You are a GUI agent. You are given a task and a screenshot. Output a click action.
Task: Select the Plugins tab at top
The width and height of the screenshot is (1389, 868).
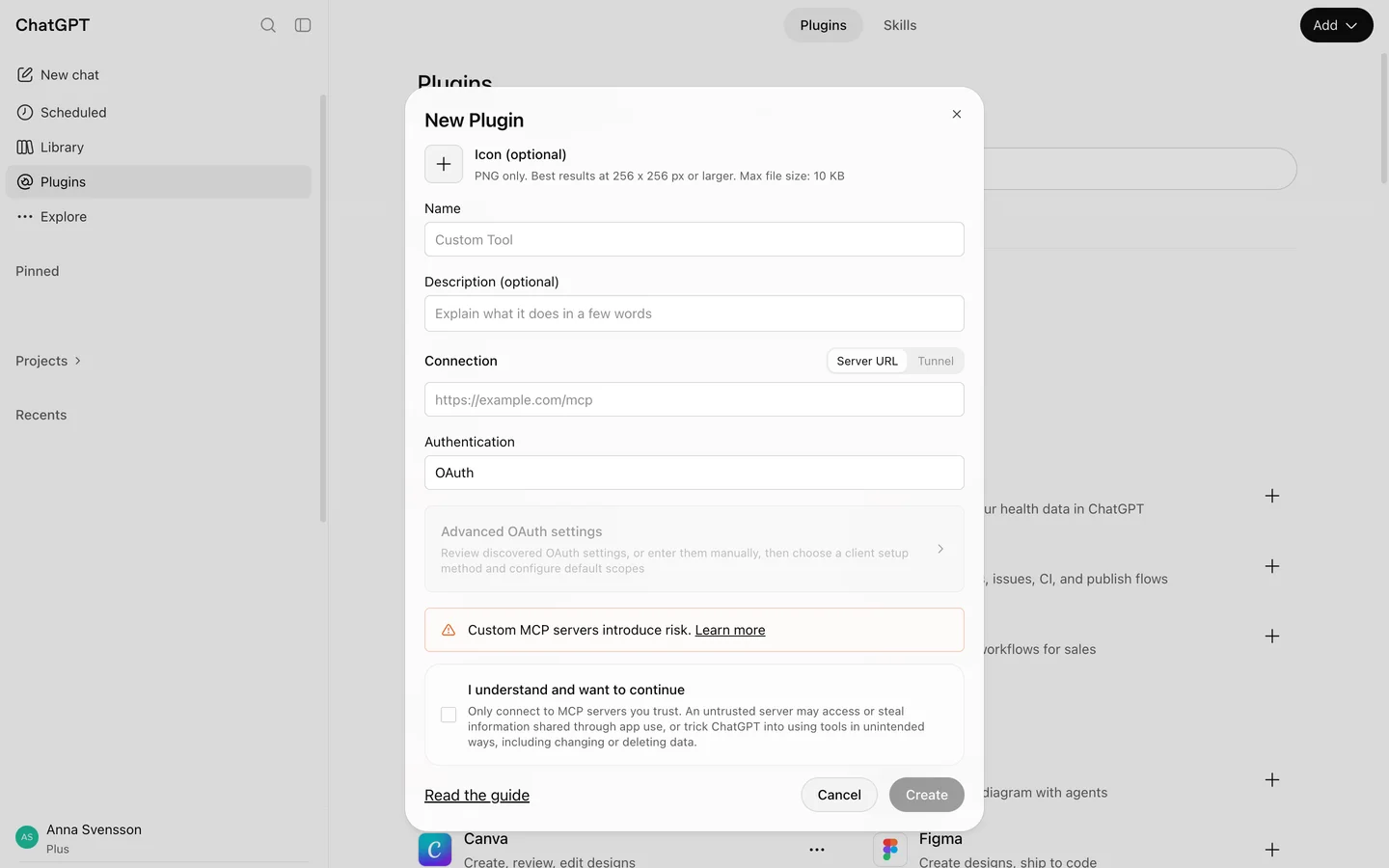(823, 25)
